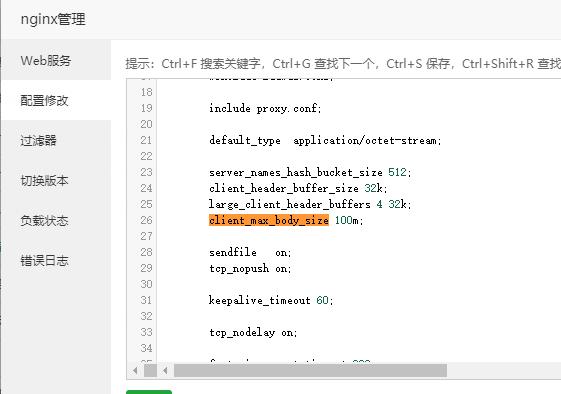This screenshot has width=561, height=394.
Task: Click keepalive_timeout directive
Action: [x=260, y=300]
